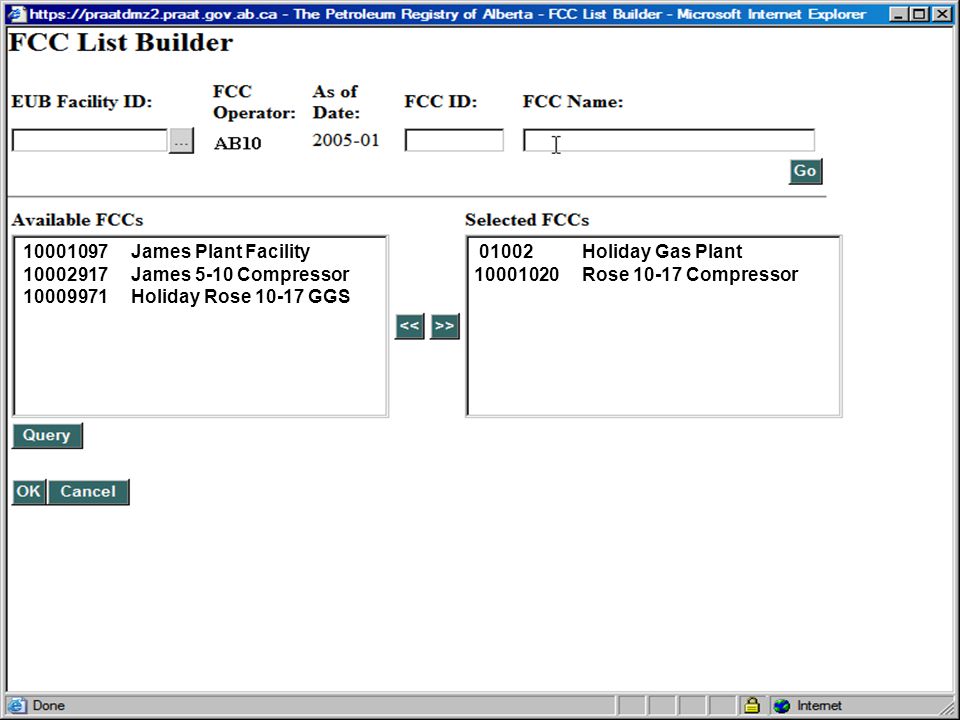The image size is (960, 720).
Task: Click the move-right >> button
Action: click(x=444, y=326)
